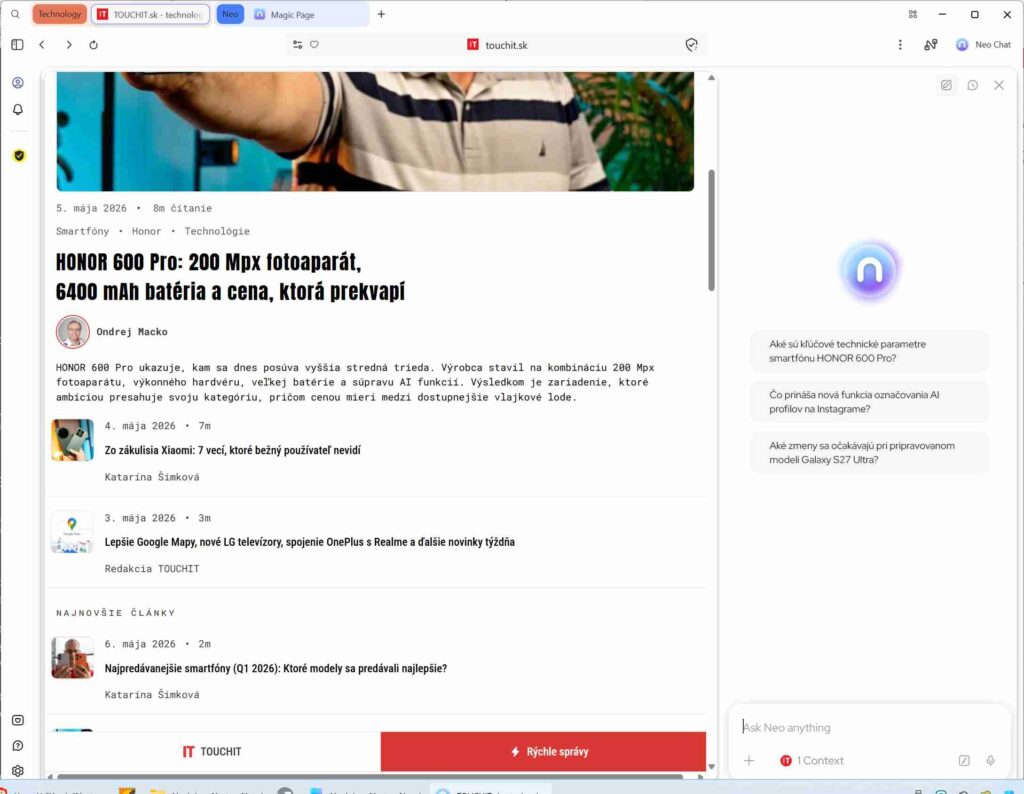Screen dimensions: 1024x794
Task: Click the vertical page scrollbar thumb
Action: tap(711, 230)
